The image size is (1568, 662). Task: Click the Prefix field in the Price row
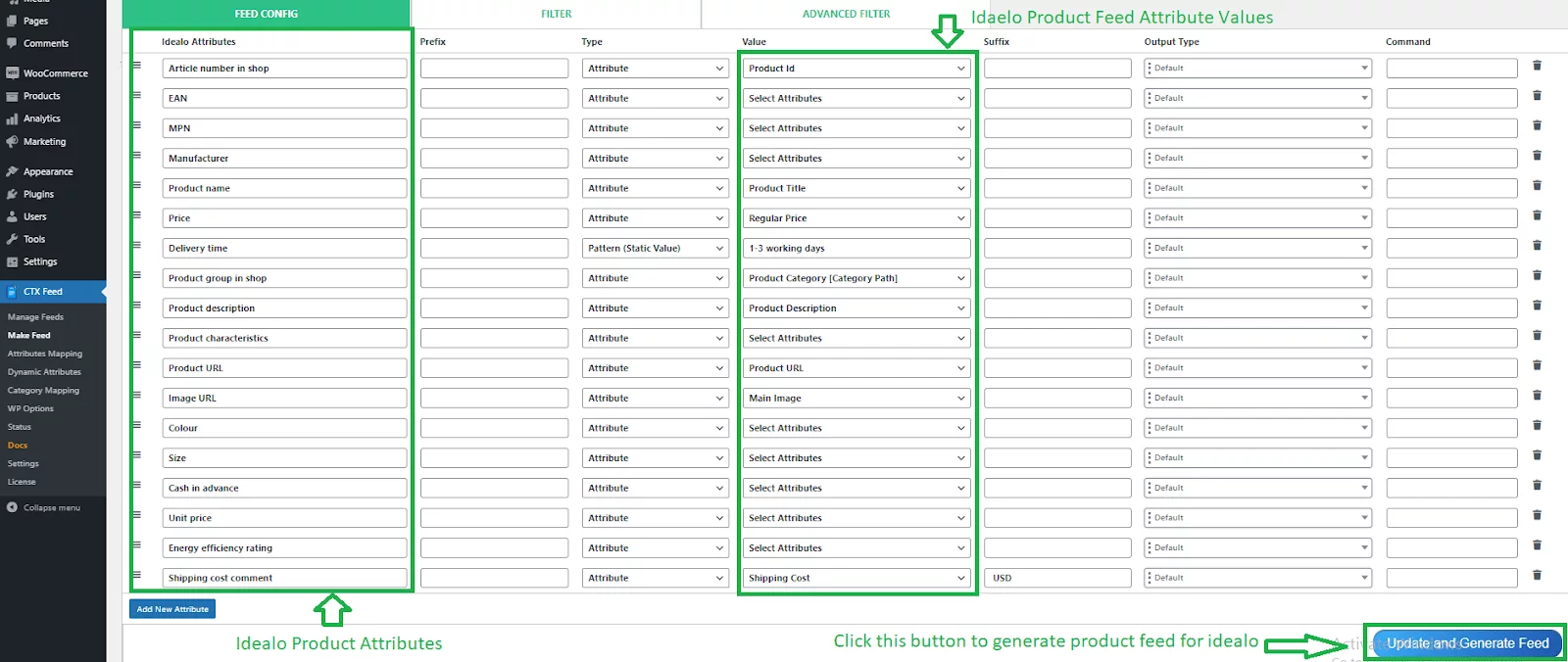pos(494,218)
